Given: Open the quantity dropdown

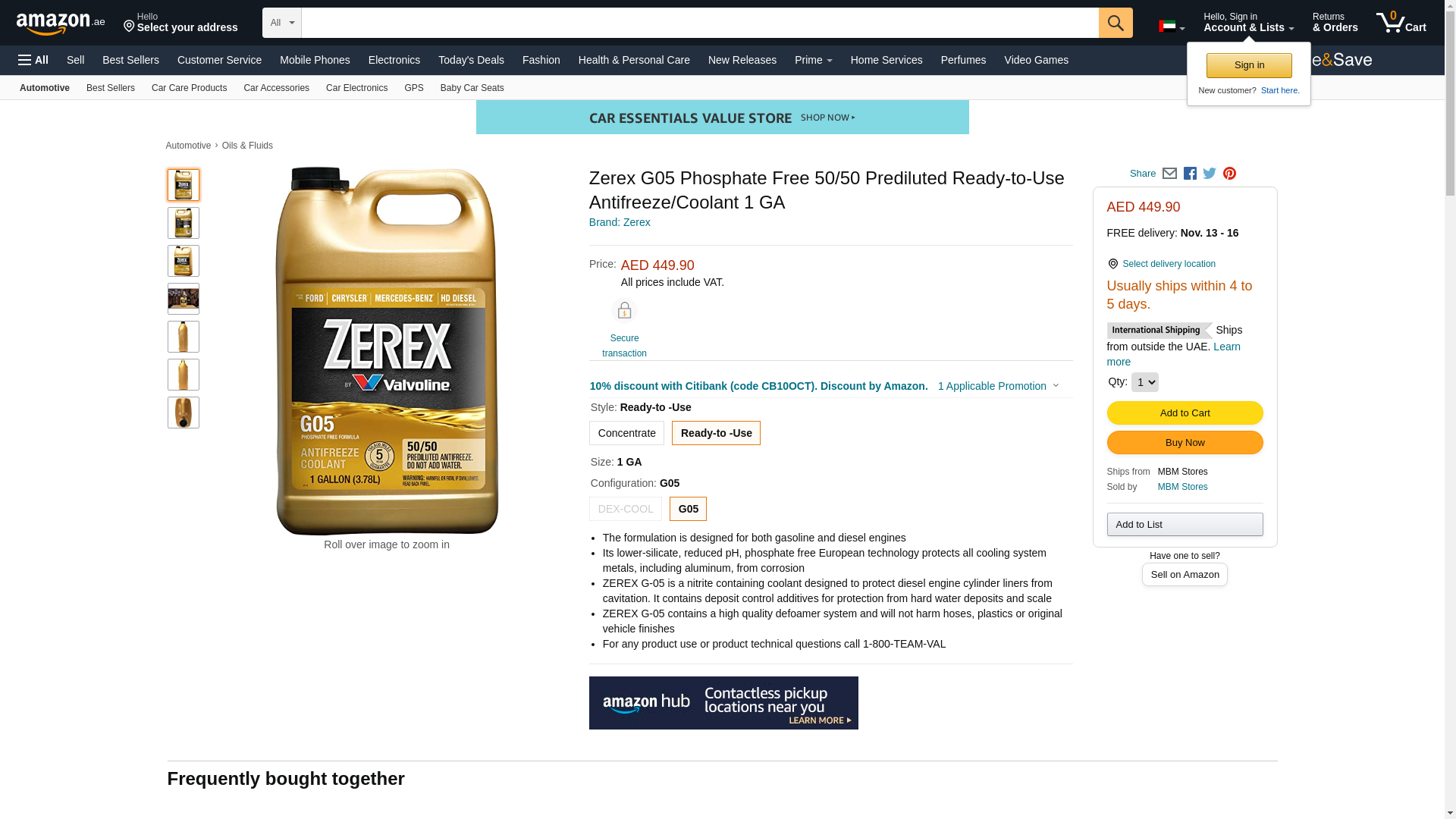Looking at the screenshot, I should pos(1144,382).
